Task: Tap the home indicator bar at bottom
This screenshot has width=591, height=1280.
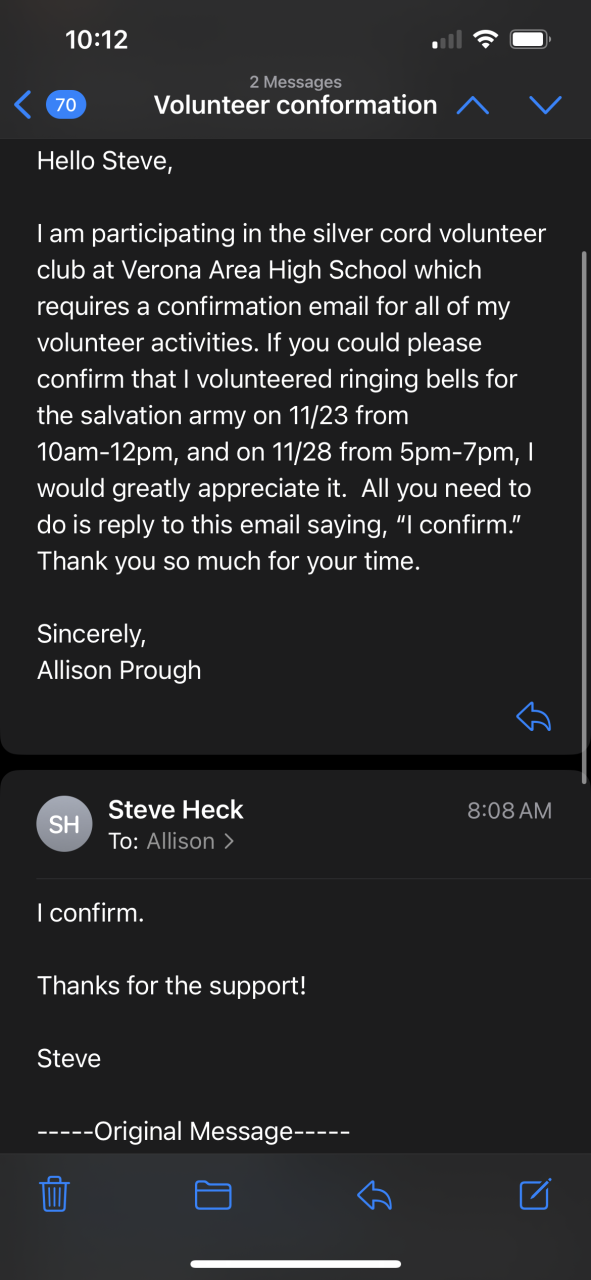Action: pyautogui.click(x=296, y=1264)
